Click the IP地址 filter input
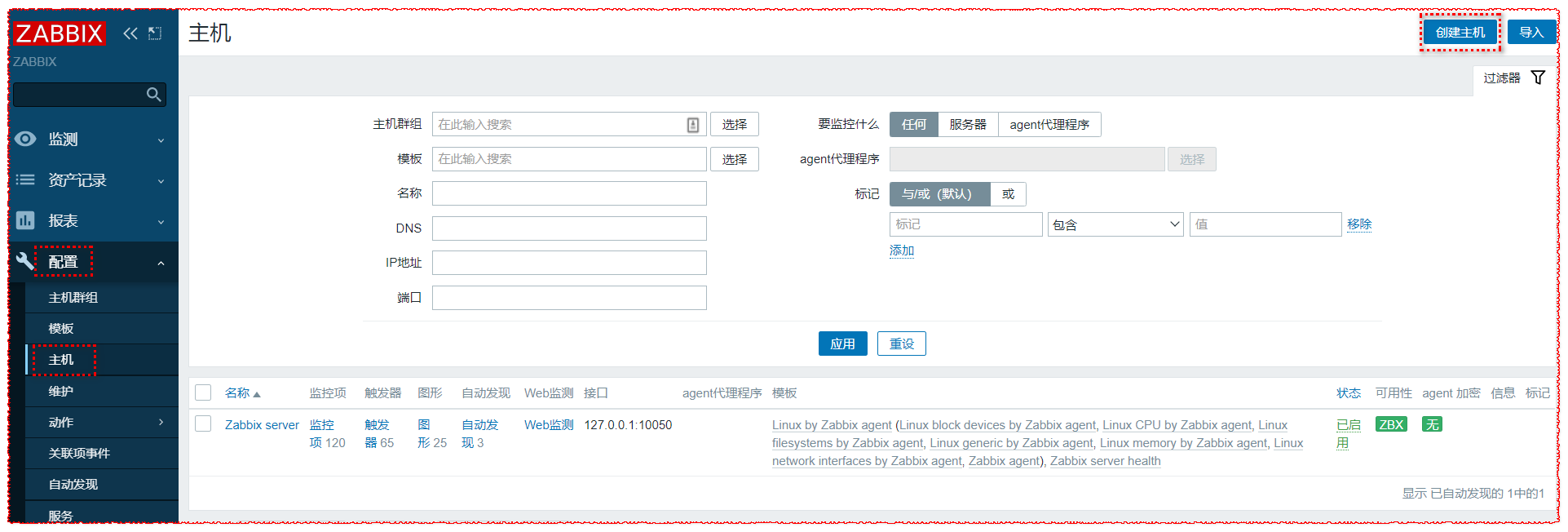This screenshot has width=1568, height=532. tap(569, 263)
